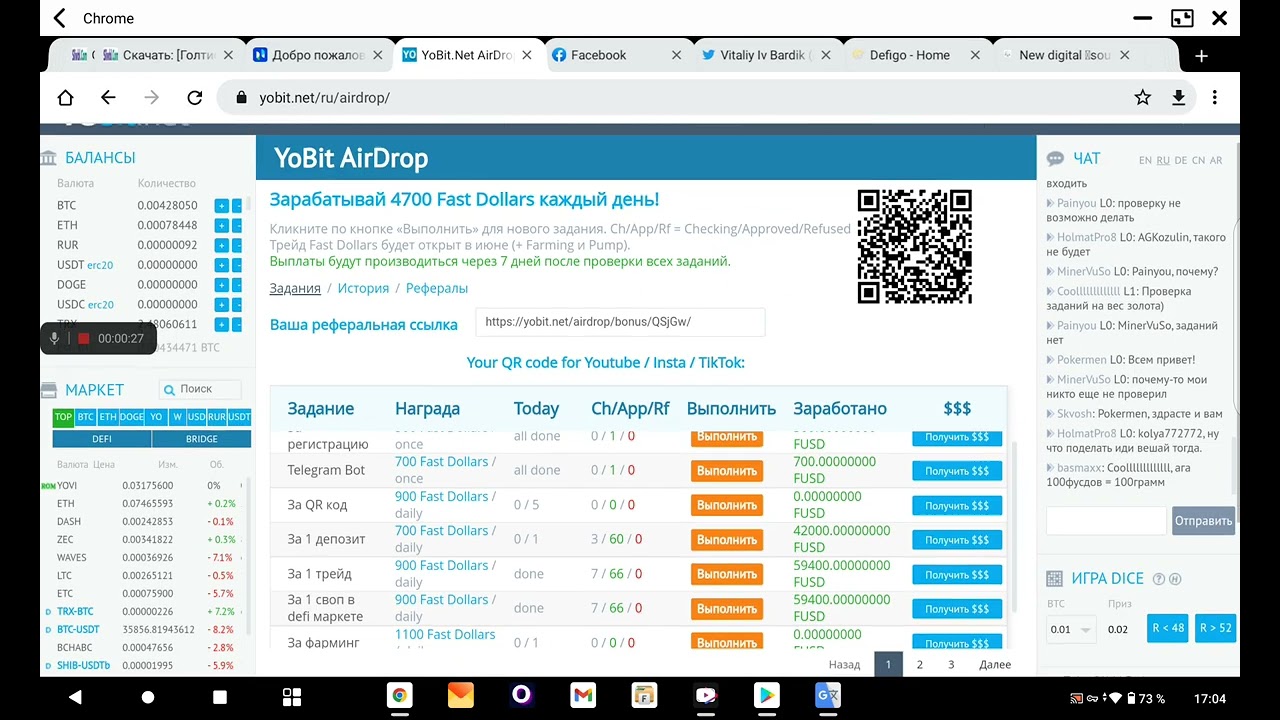Toggle the recording microphone icon
1280x720 pixels.
click(55, 339)
